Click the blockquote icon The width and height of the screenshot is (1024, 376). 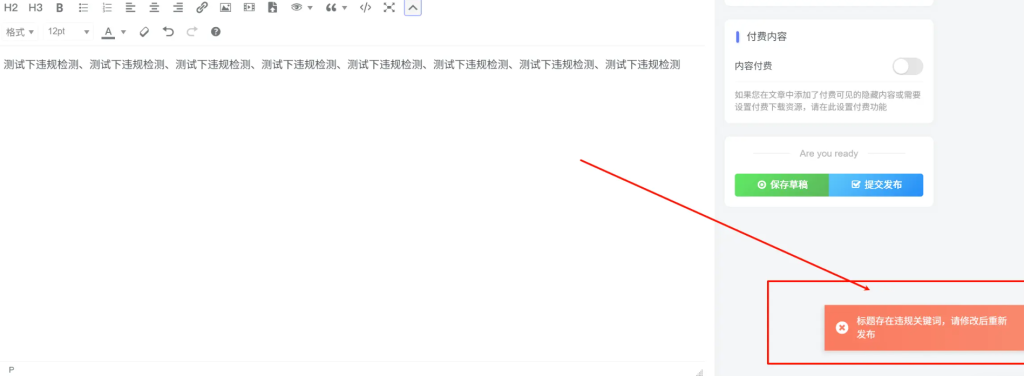(331, 8)
